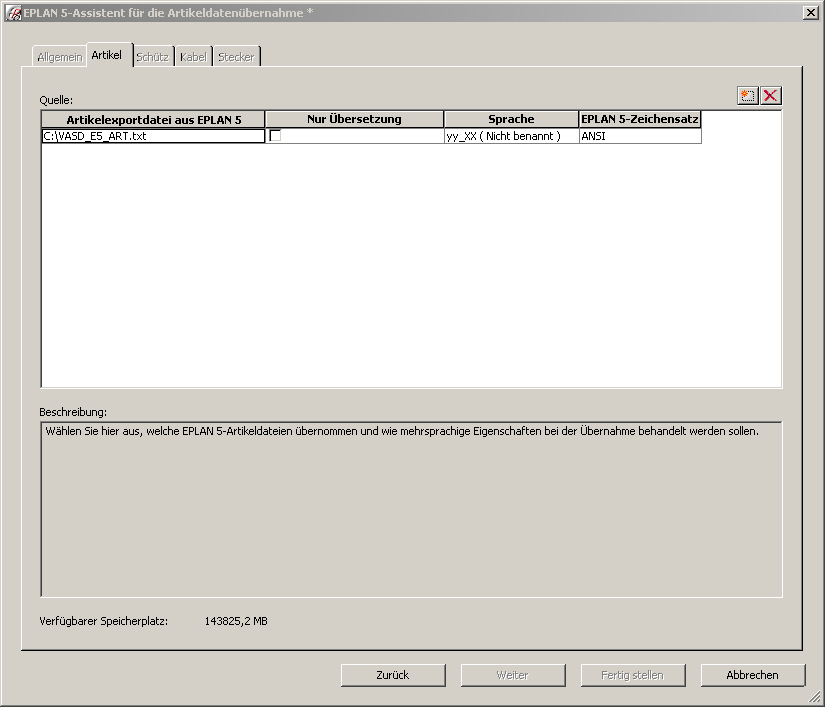Click the 143825,2 MB storage value
The width and height of the screenshot is (825, 707).
[x=236, y=621]
